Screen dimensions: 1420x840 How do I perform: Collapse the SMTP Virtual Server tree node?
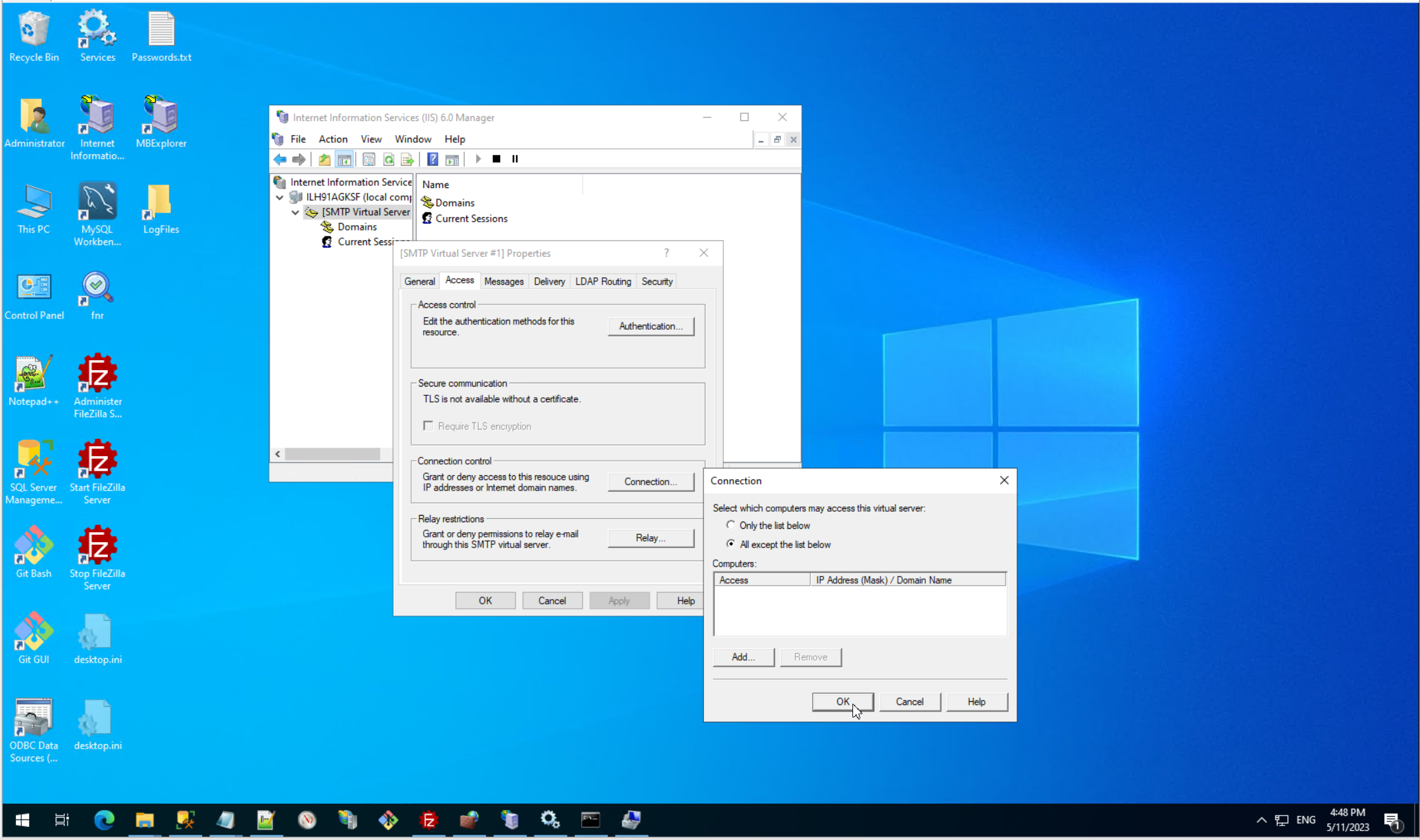(295, 212)
